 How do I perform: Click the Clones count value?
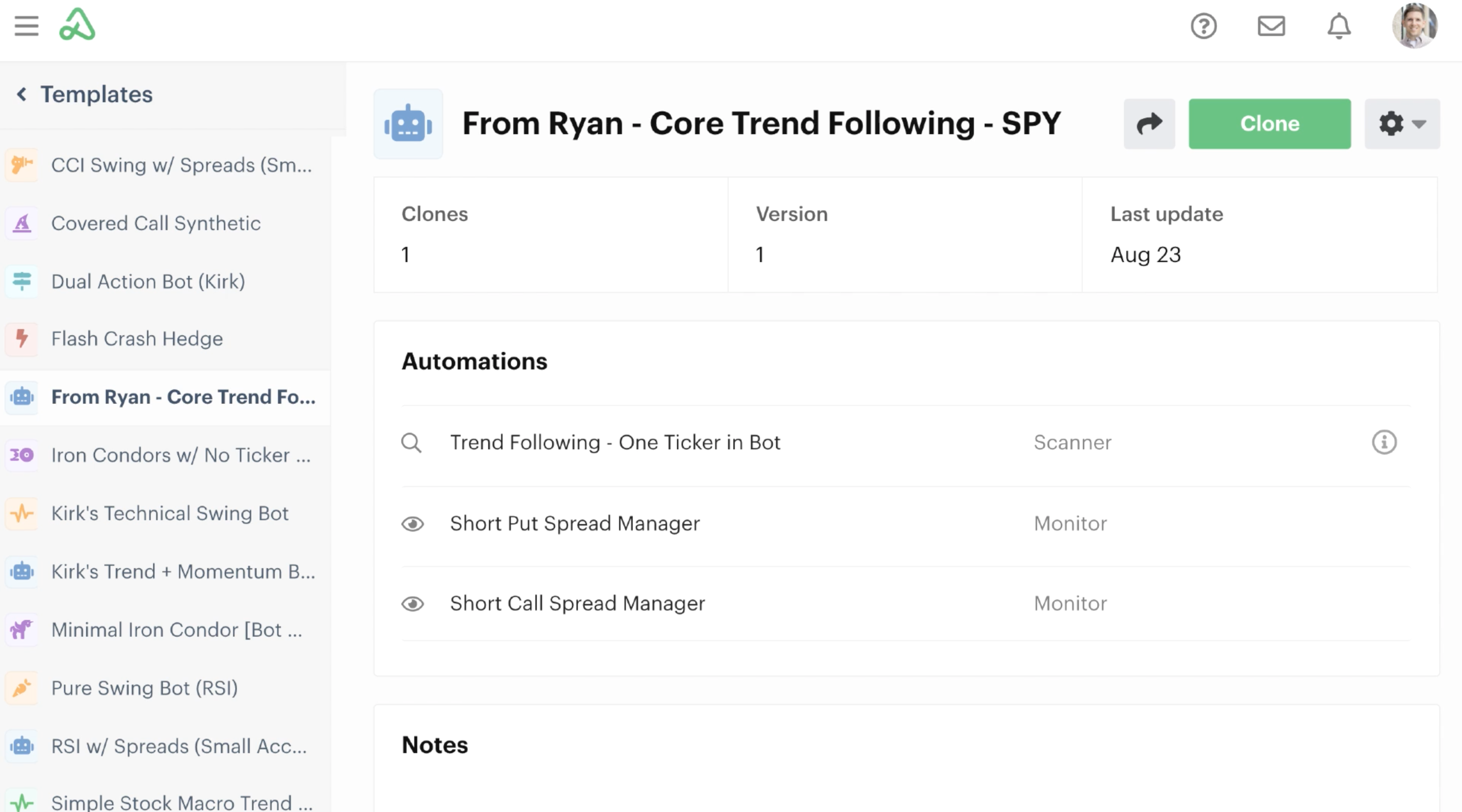click(405, 255)
